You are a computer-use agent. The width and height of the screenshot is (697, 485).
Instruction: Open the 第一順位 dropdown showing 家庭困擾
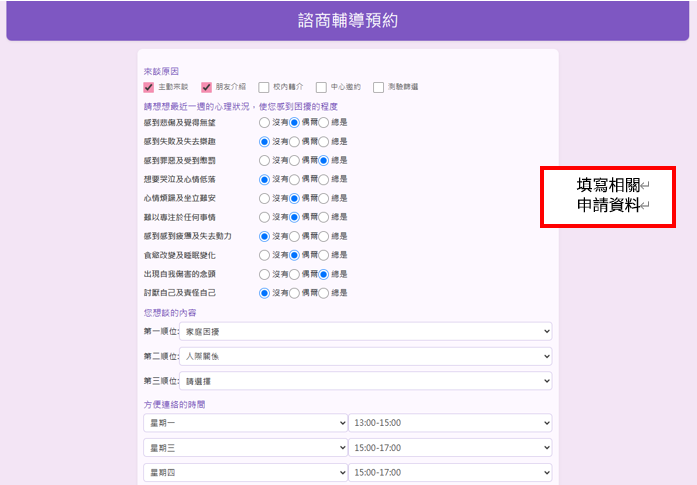coord(365,332)
